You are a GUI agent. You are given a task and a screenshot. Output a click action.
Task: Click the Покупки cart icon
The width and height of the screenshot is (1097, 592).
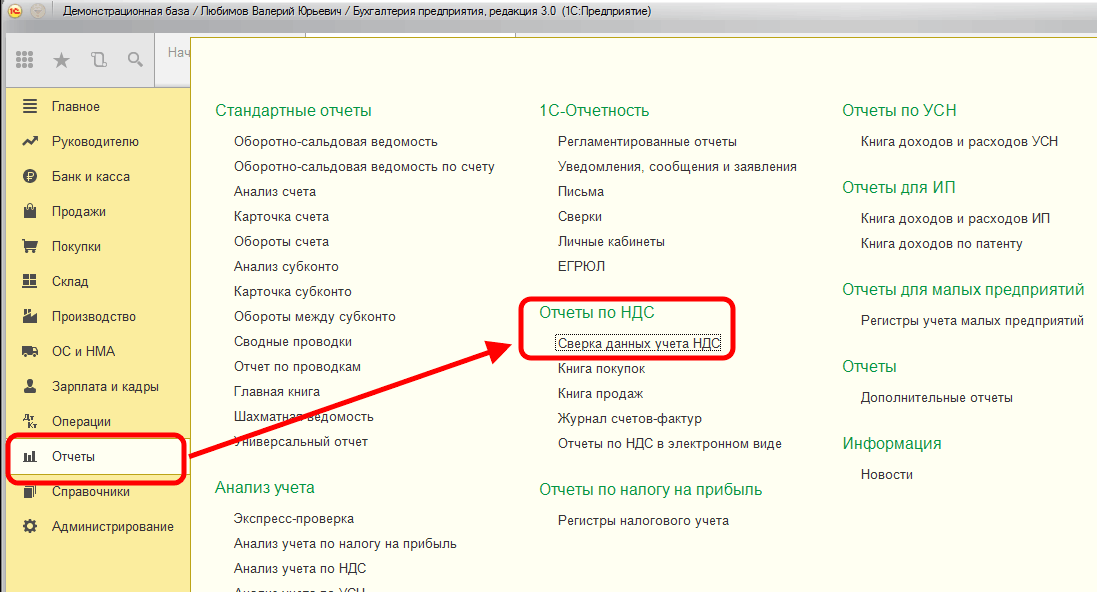tap(29, 246)
